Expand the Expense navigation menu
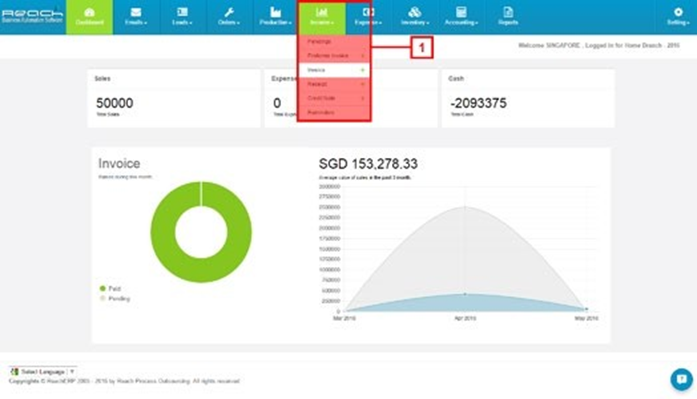 [368, 17]
